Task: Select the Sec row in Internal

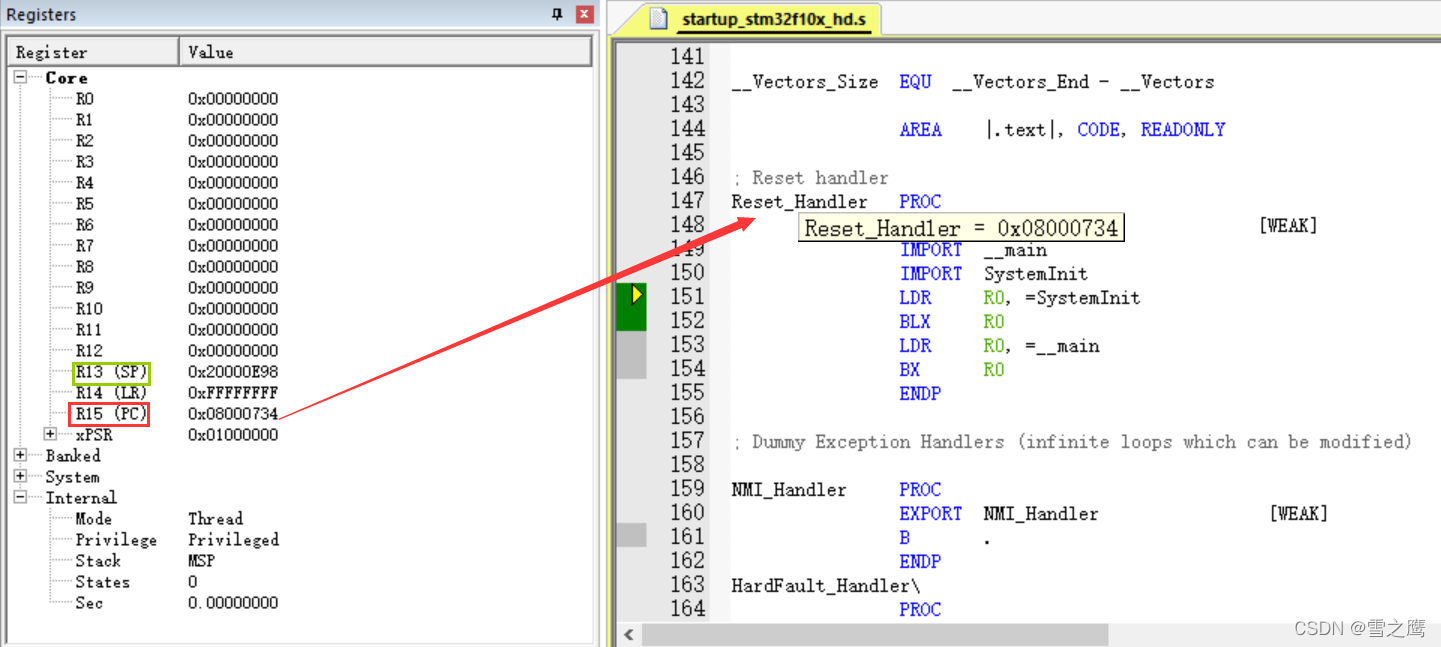Action: 300,602
